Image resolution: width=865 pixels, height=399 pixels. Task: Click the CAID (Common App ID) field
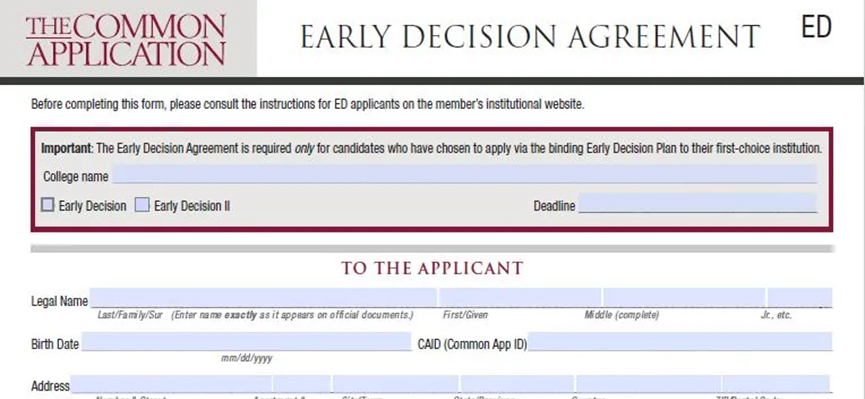click(680, 342)
